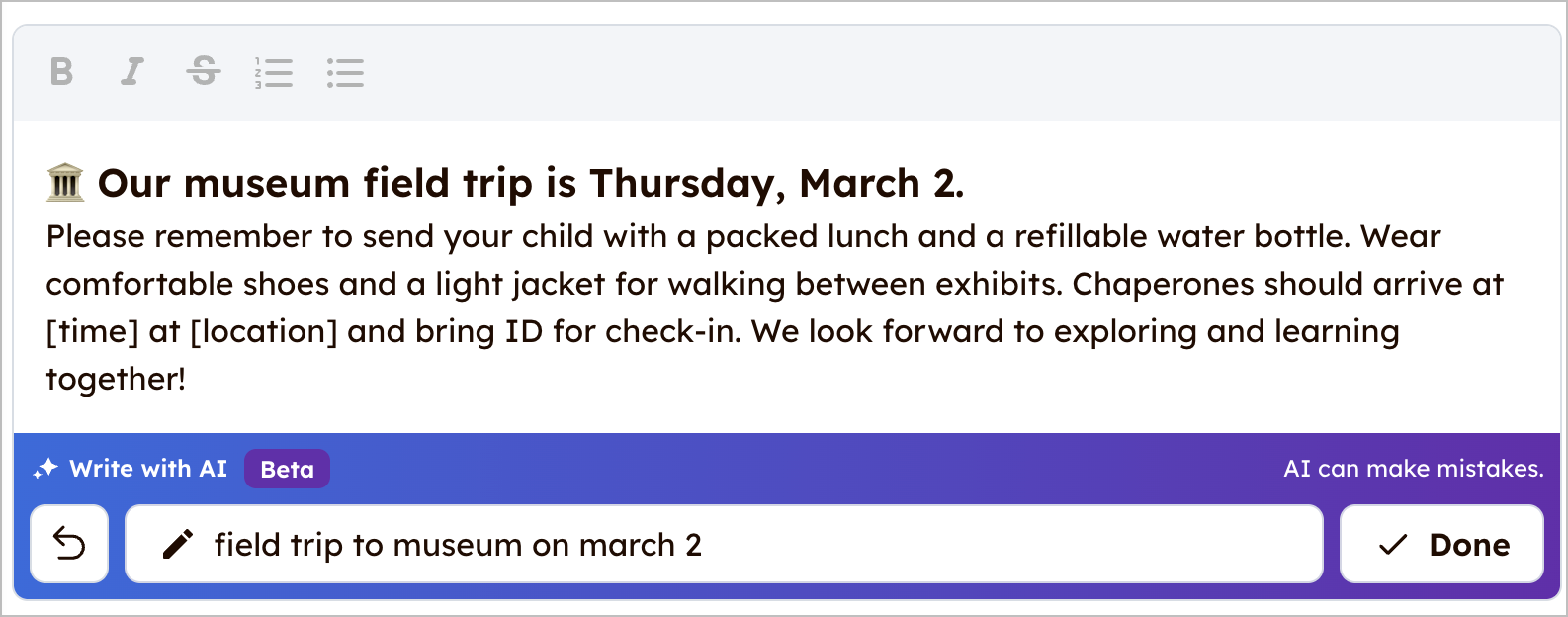Click the undo arrow beside the prompt
Viewport: 1568px width, 617px height.
point(69,544)
